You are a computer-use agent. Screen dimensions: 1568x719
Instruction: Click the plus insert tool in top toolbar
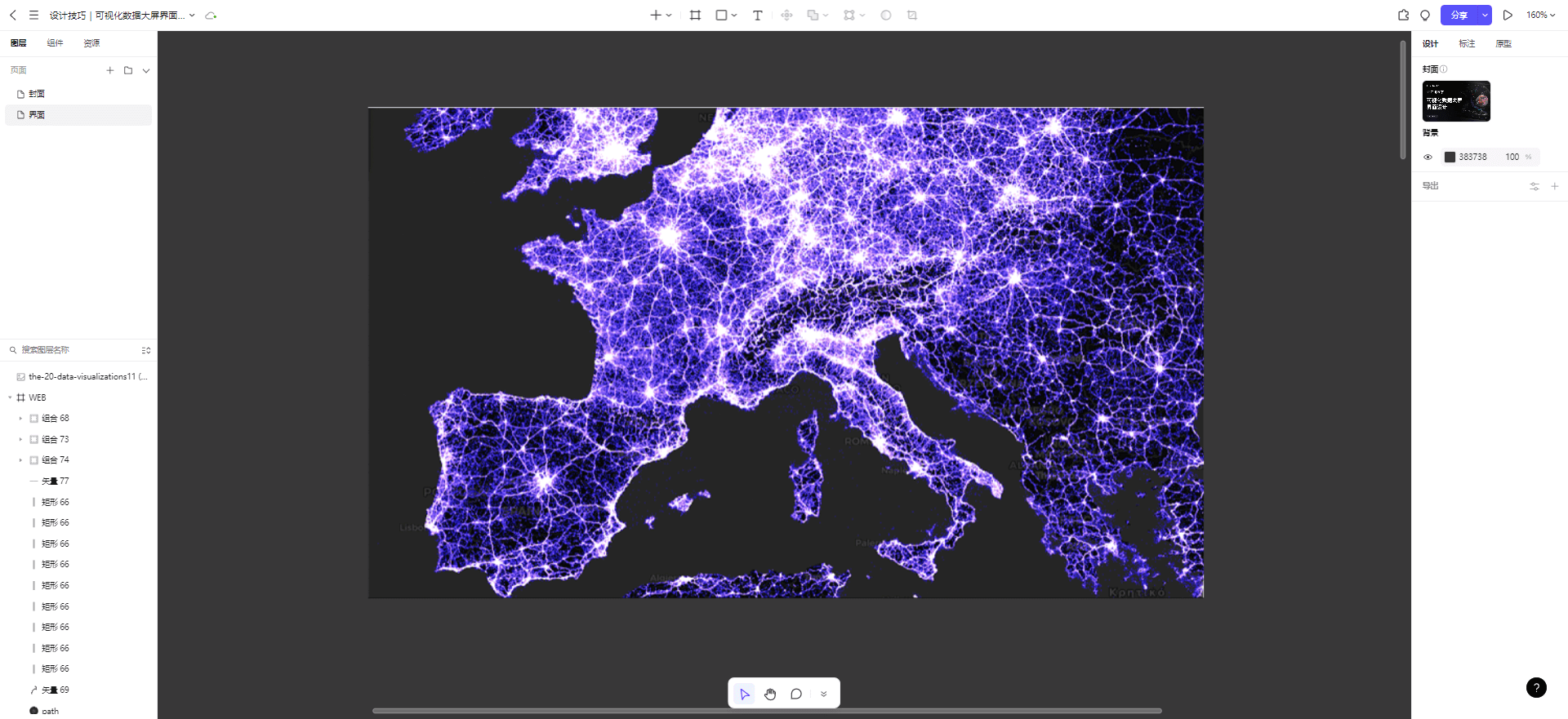coord(655,15)
